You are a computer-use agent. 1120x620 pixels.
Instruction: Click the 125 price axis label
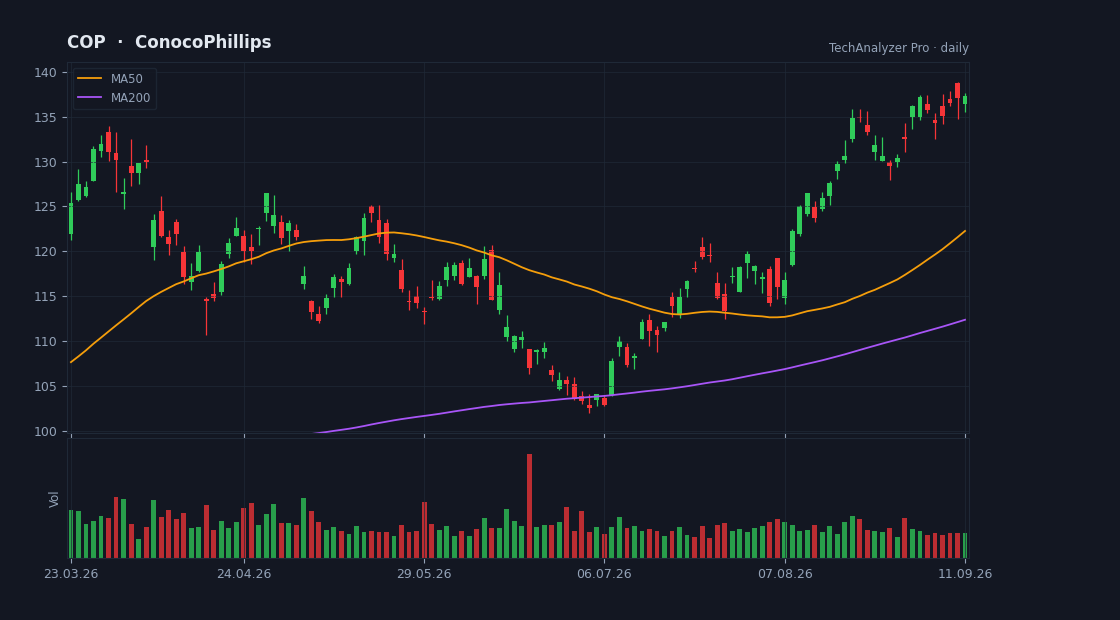[45, 207]
